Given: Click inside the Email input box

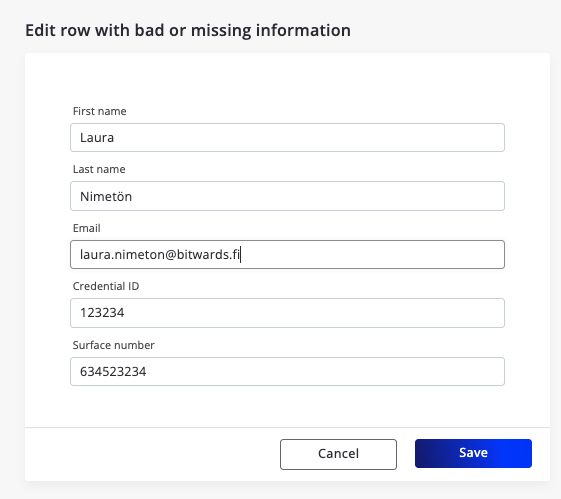Looking at the screenshot, I should (287, 255).
